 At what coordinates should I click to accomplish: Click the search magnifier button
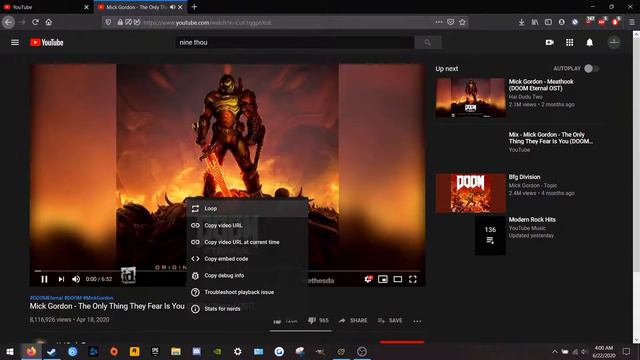(x=427, y=42)
